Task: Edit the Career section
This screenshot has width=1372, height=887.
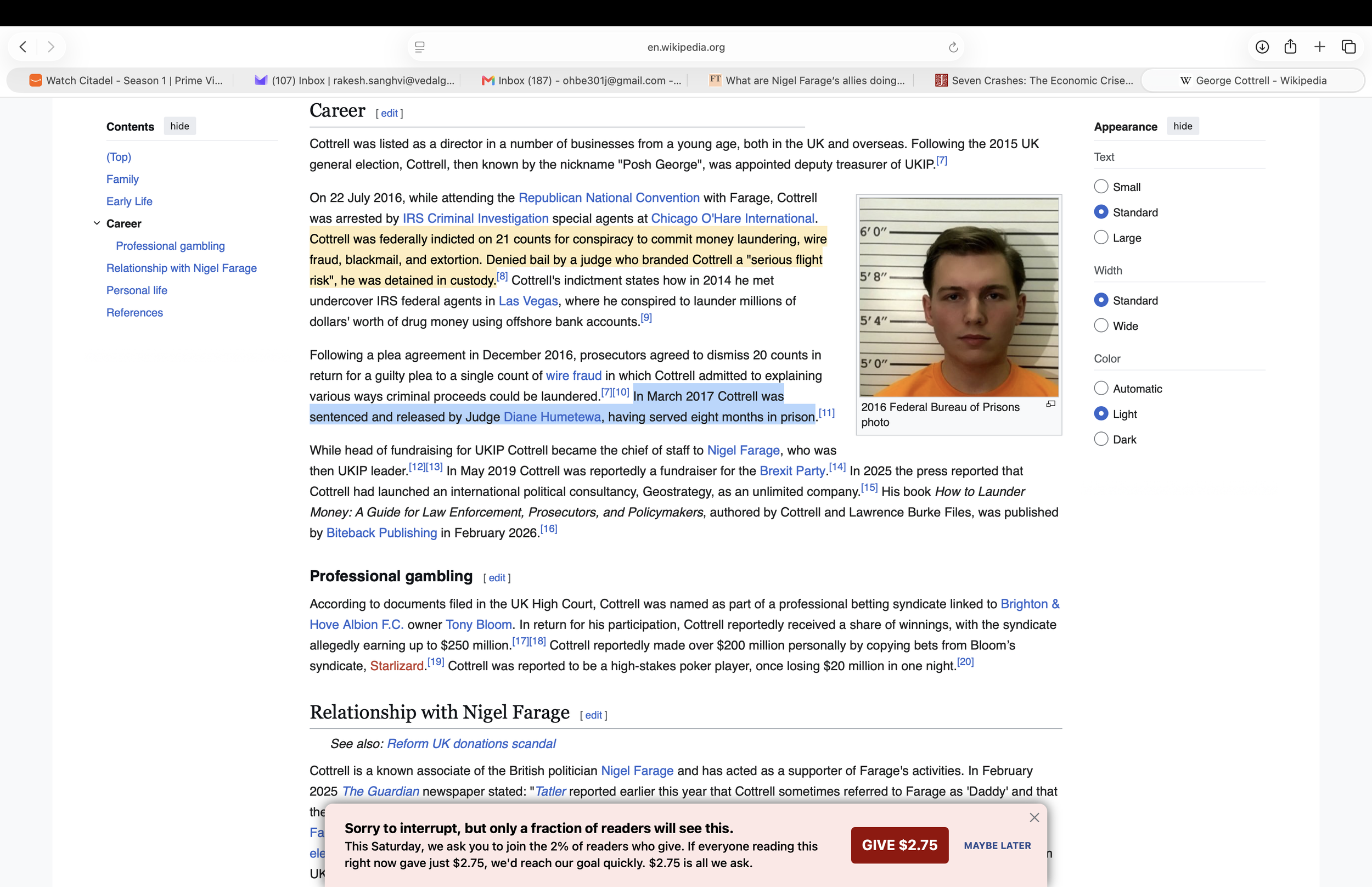Action: click(x=389, y=114)
